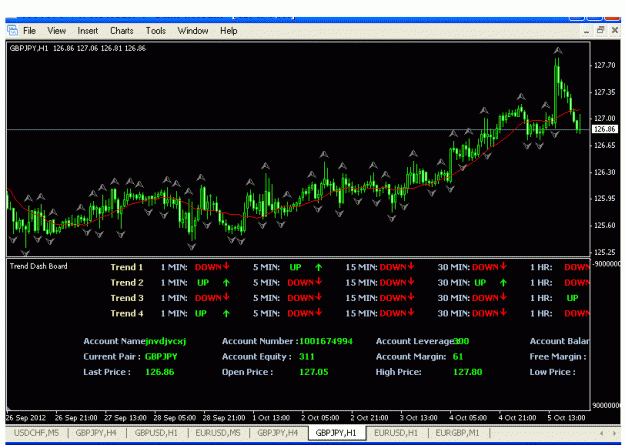This screenshot has width=625, height=445.
Task: Click Trend 2 1 MIN up arrow
Action: 226,283
